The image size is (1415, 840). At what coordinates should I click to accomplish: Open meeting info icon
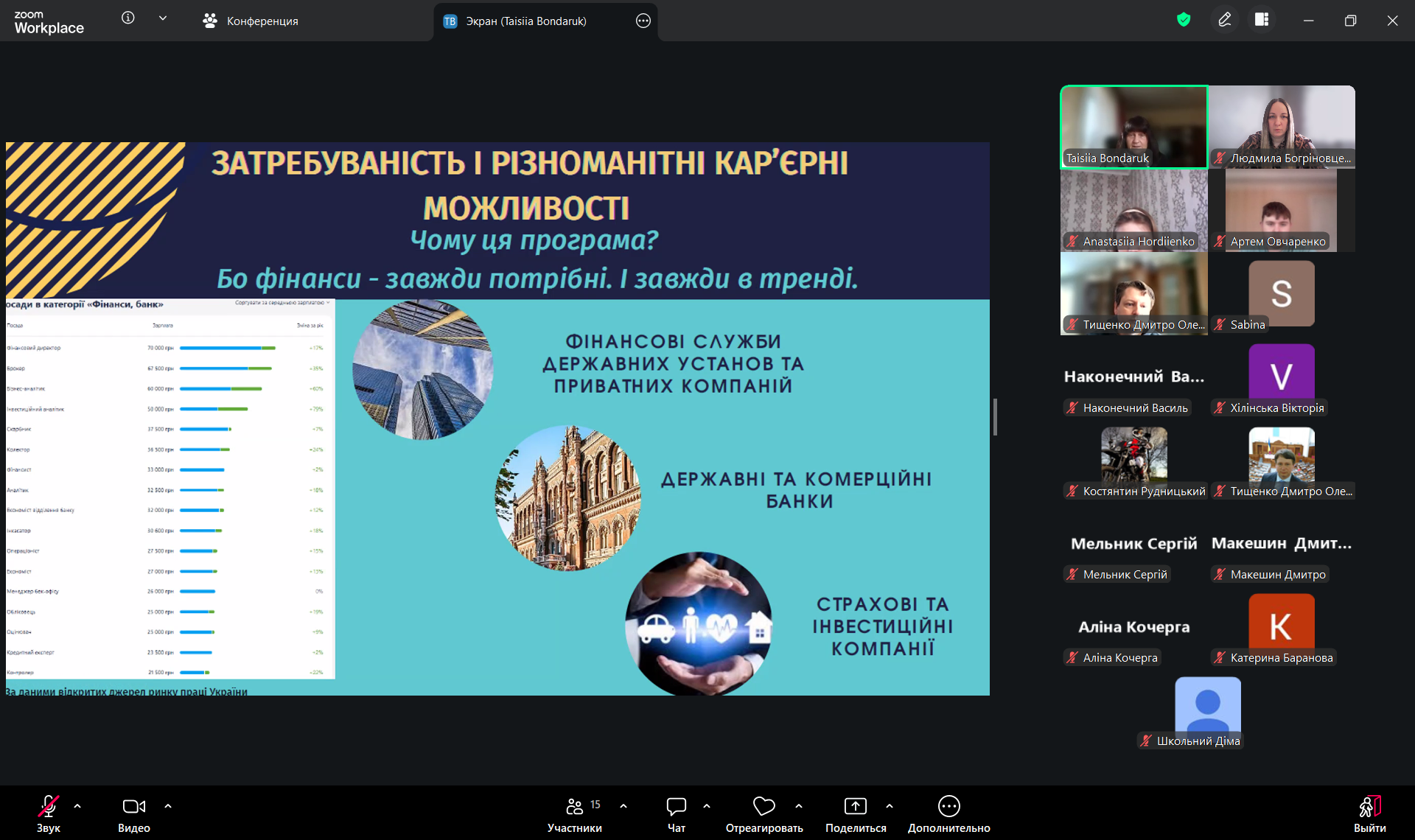click(x=128, y=18)
